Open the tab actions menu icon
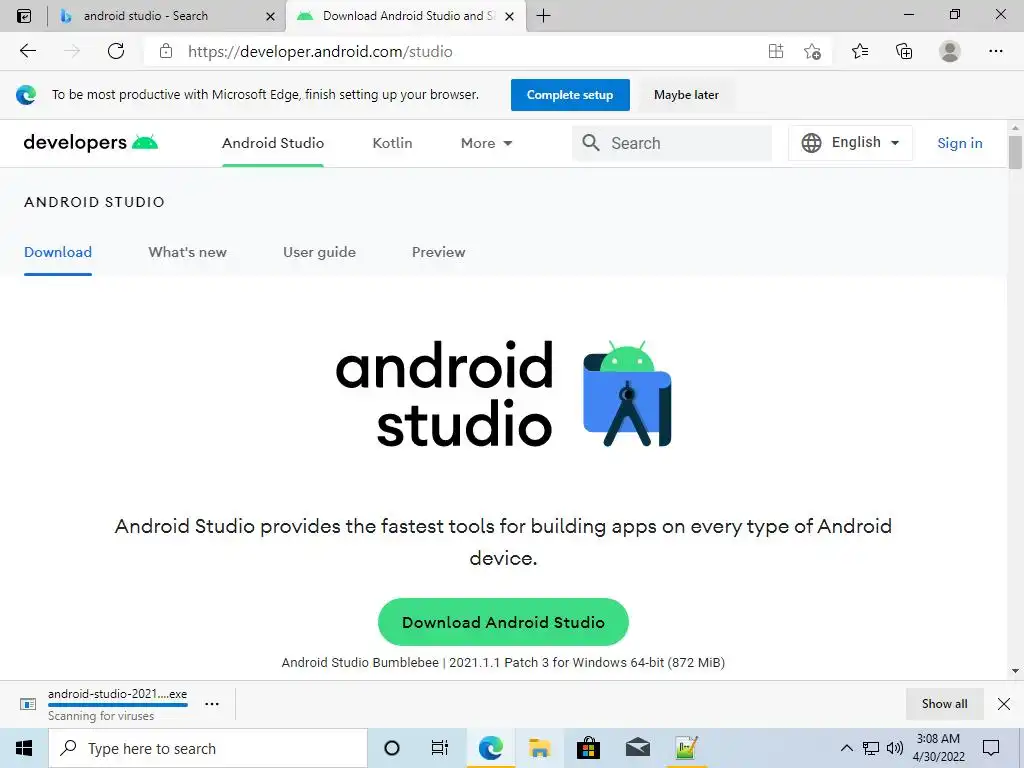Screen dimensions: 1024x768 coord(24,16)
